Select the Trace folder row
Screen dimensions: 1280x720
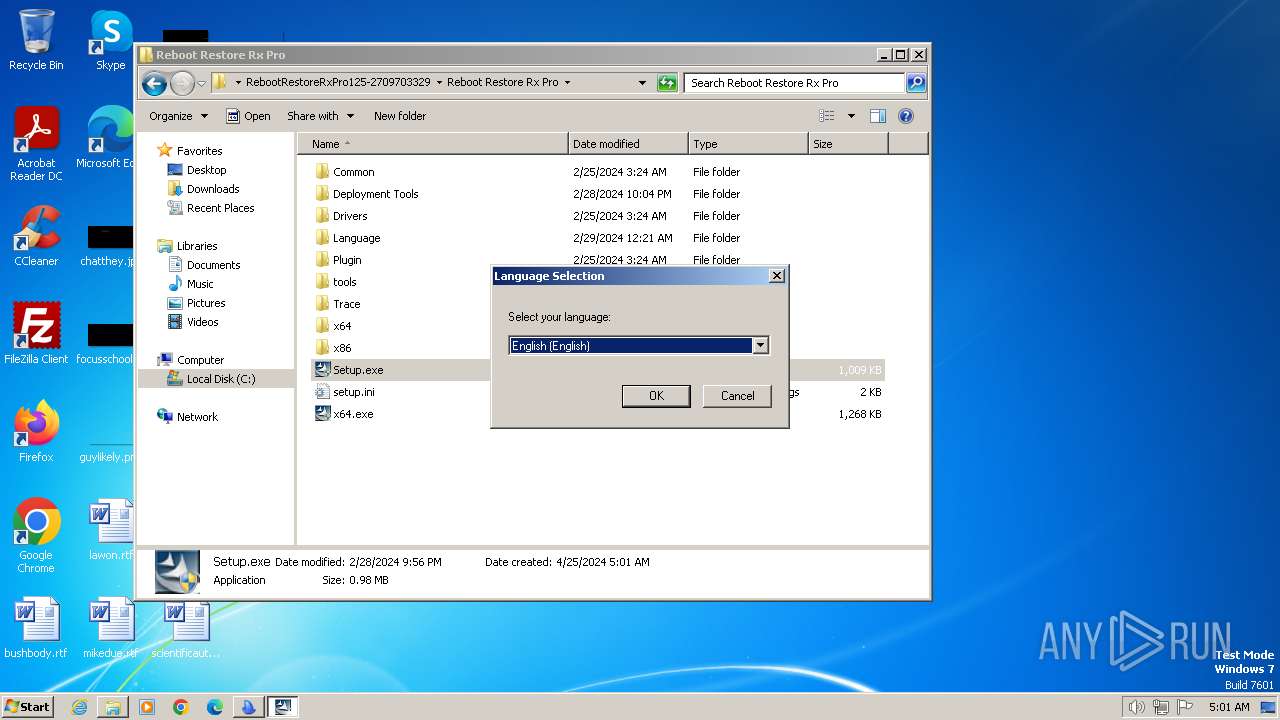click(x=336, y=304)
